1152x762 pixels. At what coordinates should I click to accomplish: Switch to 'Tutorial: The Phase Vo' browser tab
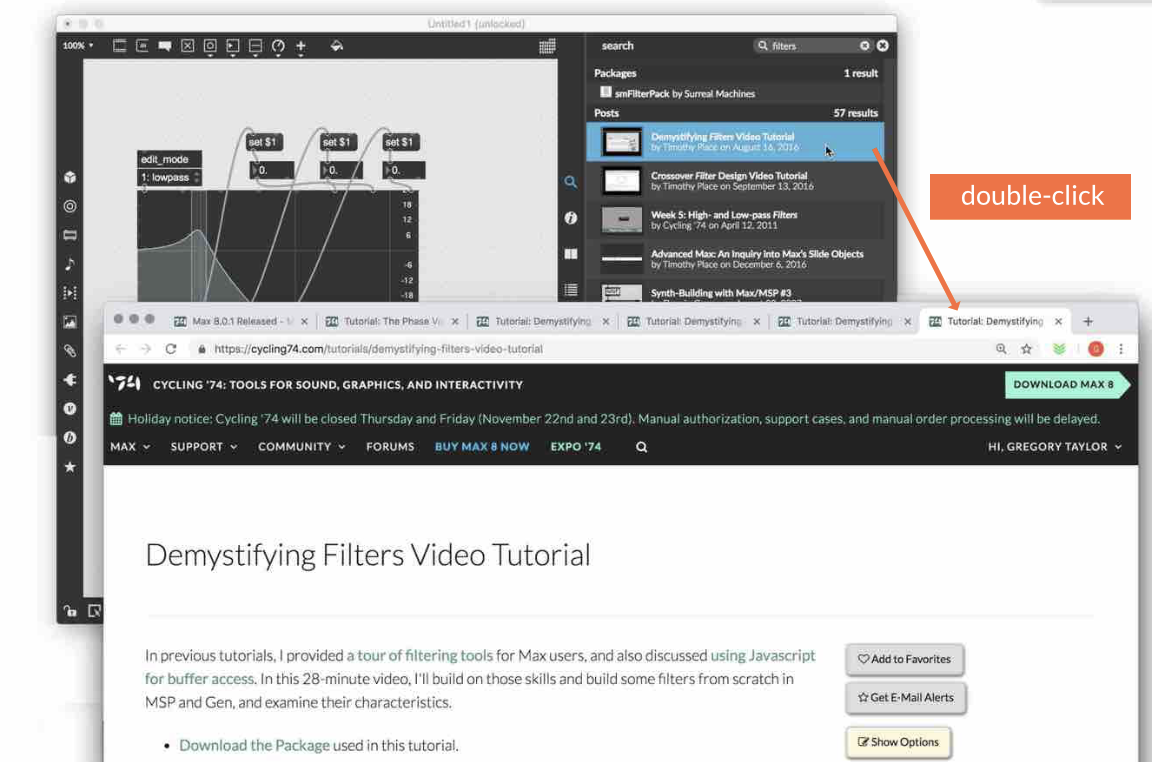[x=392, y=321]
